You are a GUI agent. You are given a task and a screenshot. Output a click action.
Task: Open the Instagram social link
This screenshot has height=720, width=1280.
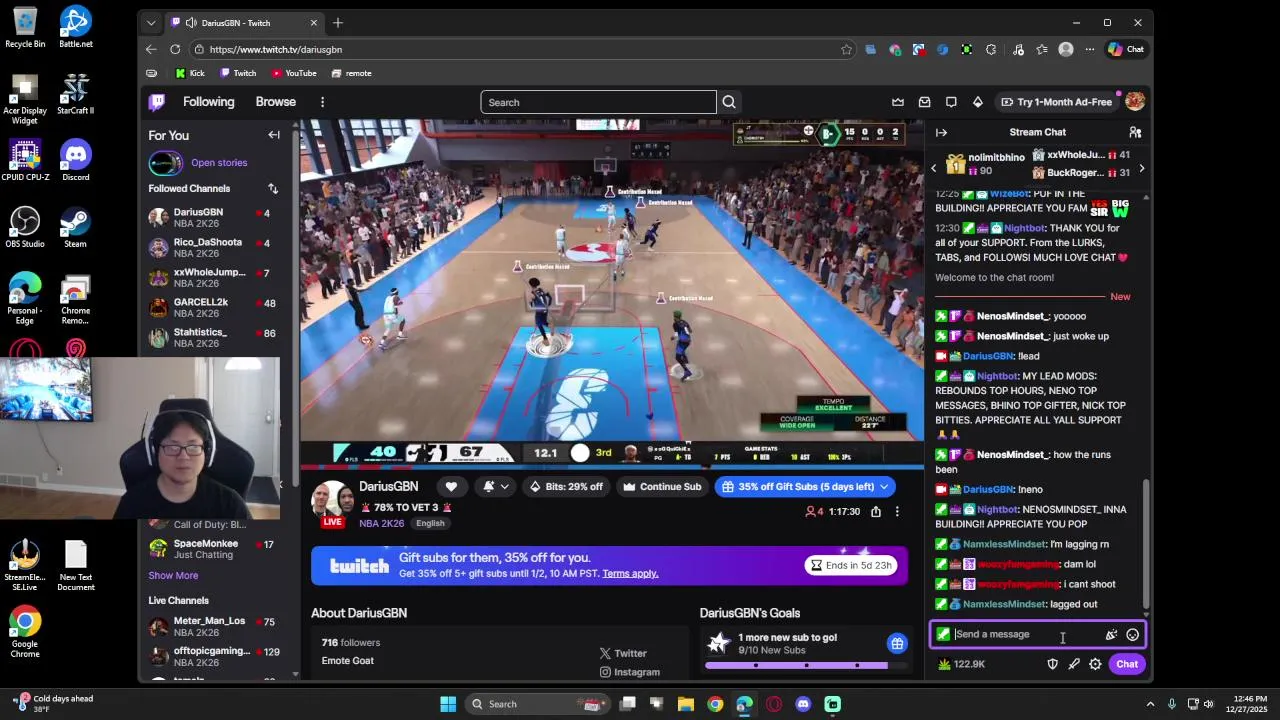(x=630, y=672)
